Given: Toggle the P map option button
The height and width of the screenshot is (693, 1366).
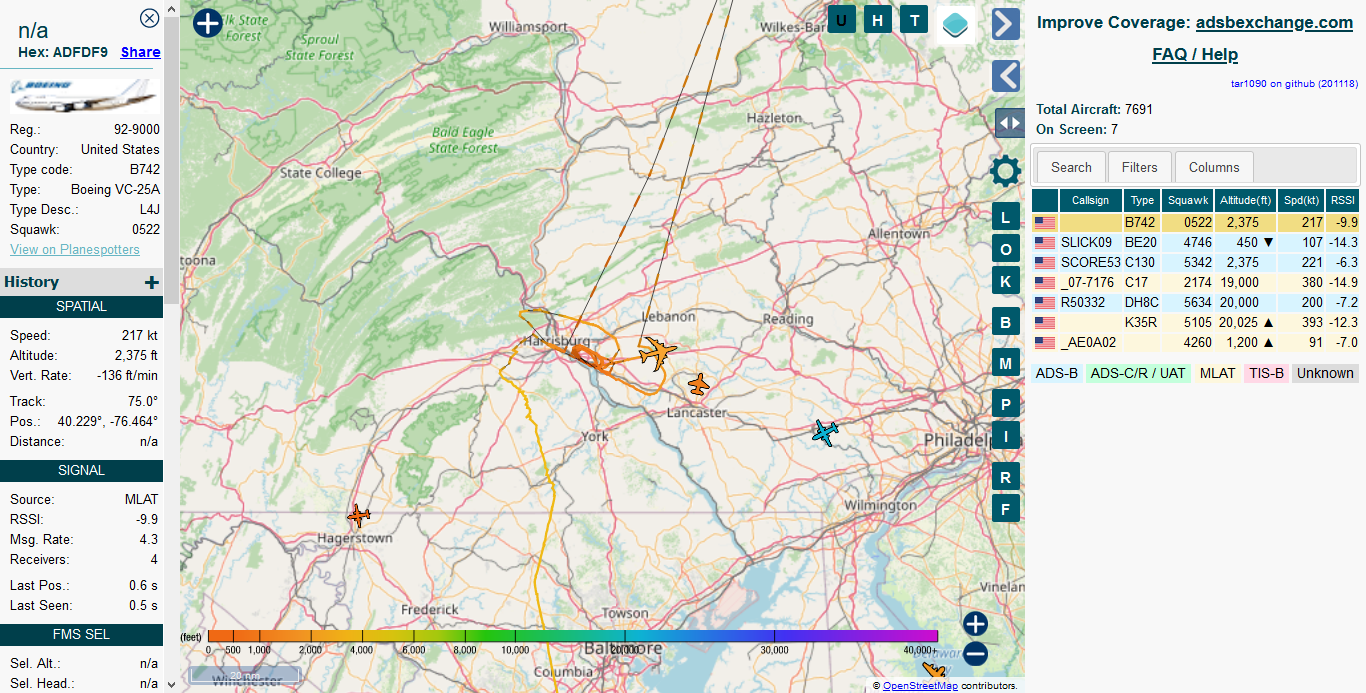Looking at the screenshot, I should (1006, 404).
